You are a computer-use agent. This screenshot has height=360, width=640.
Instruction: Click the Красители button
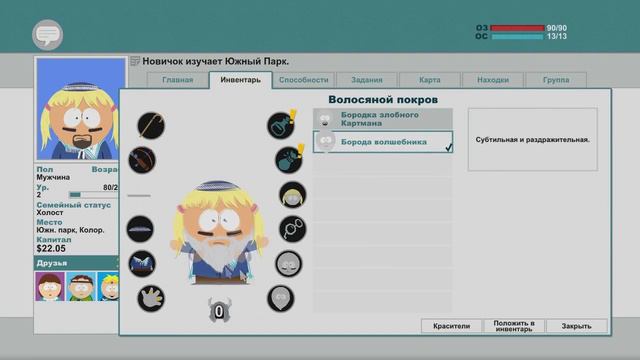pyautogui.click(x=451, y=326)
